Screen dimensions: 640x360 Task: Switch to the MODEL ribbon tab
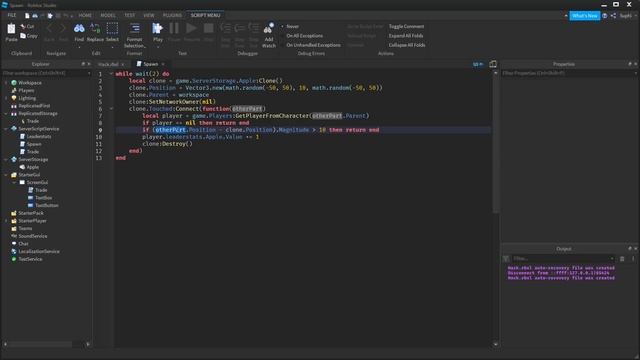tap(108, 16)
